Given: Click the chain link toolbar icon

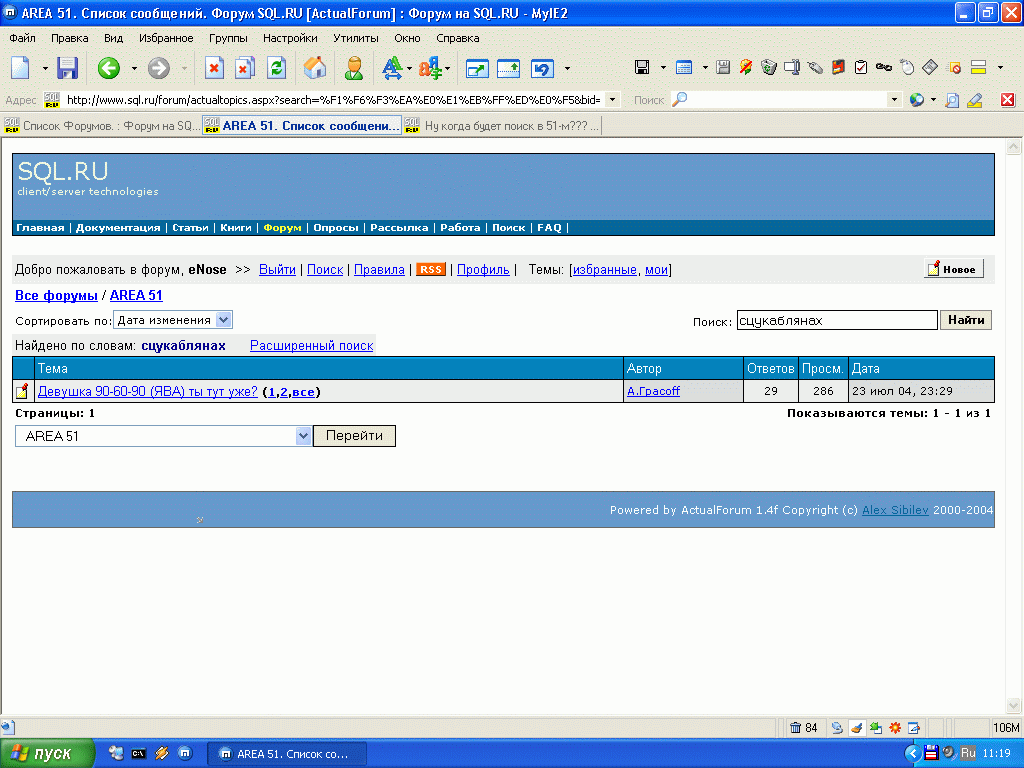Looking at the screenshot, I should (x=883, y=68).
